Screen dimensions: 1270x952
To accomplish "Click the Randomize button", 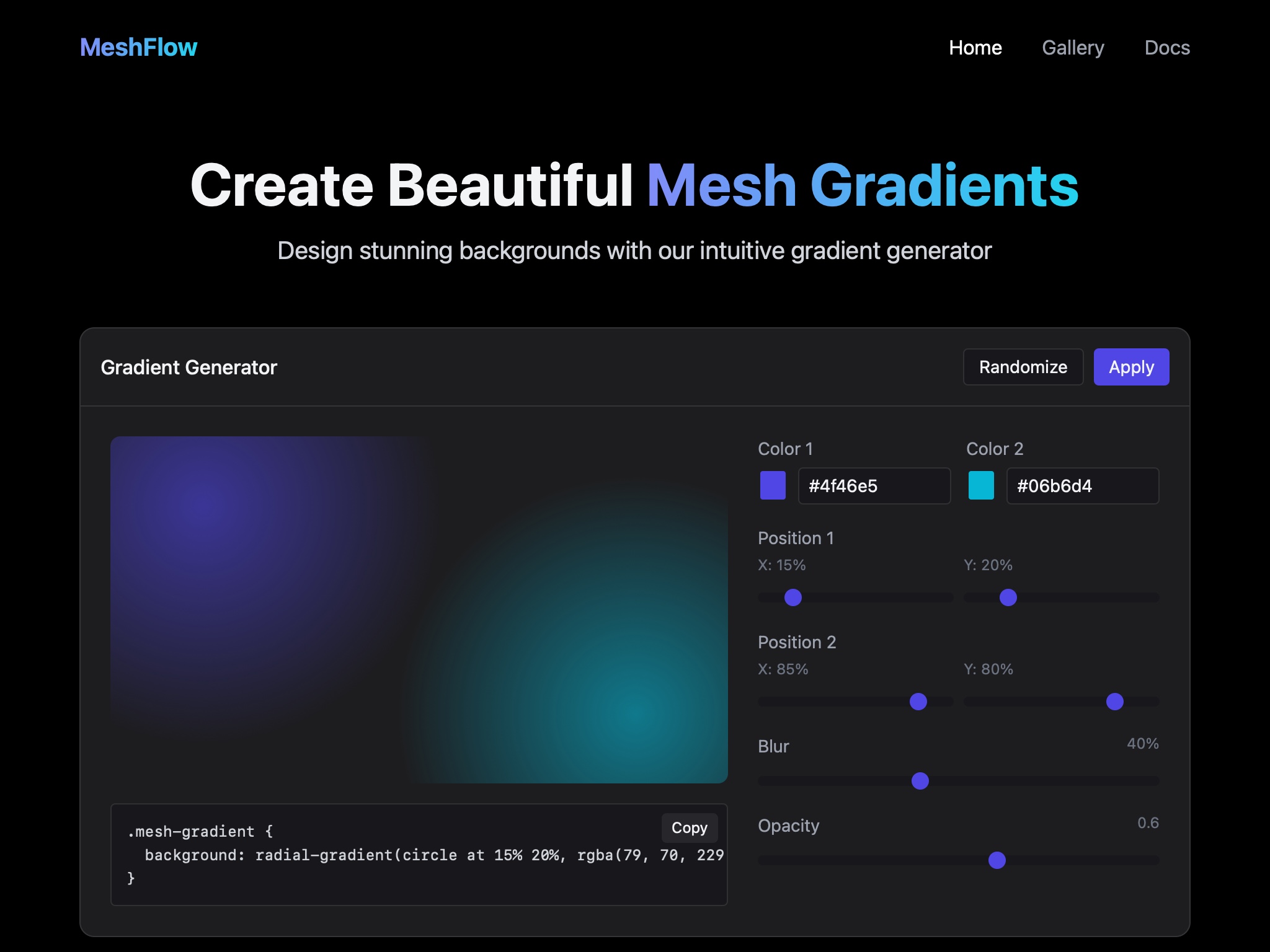I will point(1023,366).
